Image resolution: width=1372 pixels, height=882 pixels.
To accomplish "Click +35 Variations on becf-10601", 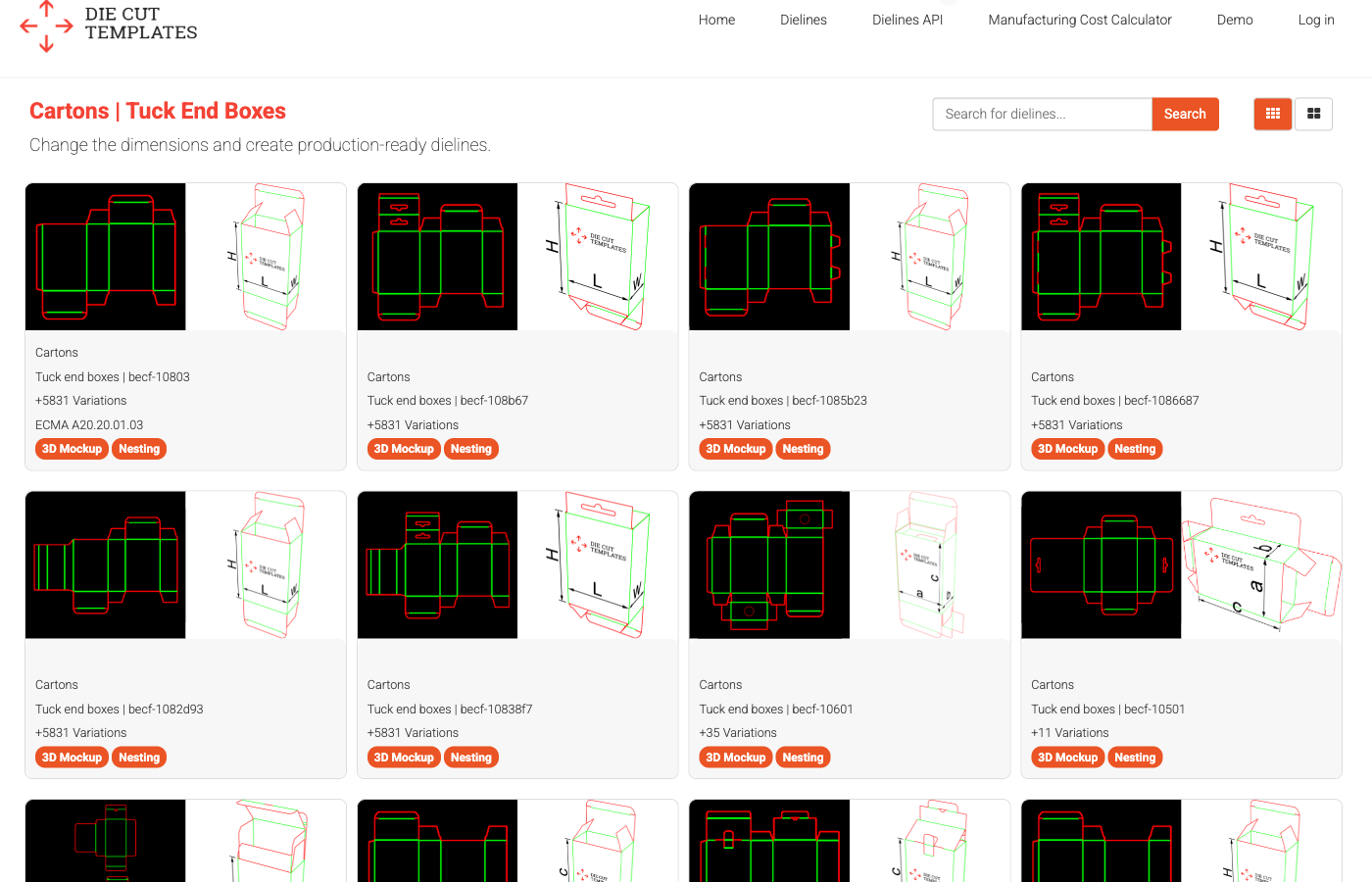I will (x=738, y=733).
